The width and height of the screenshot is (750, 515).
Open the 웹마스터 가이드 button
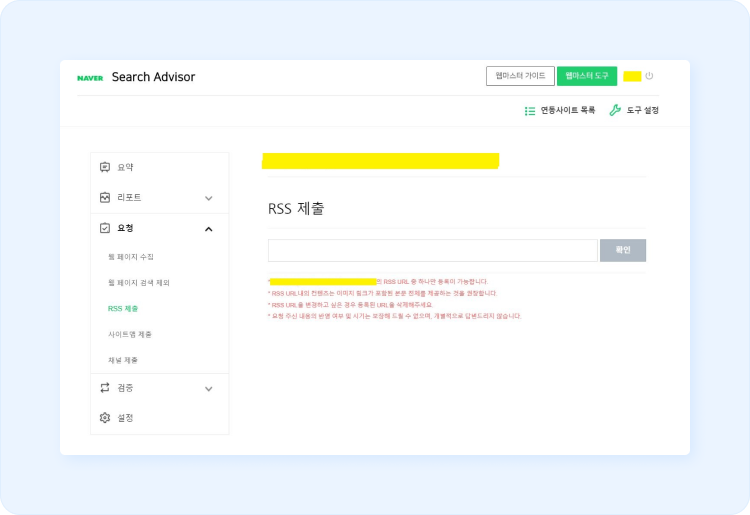(x=520, y=76)
